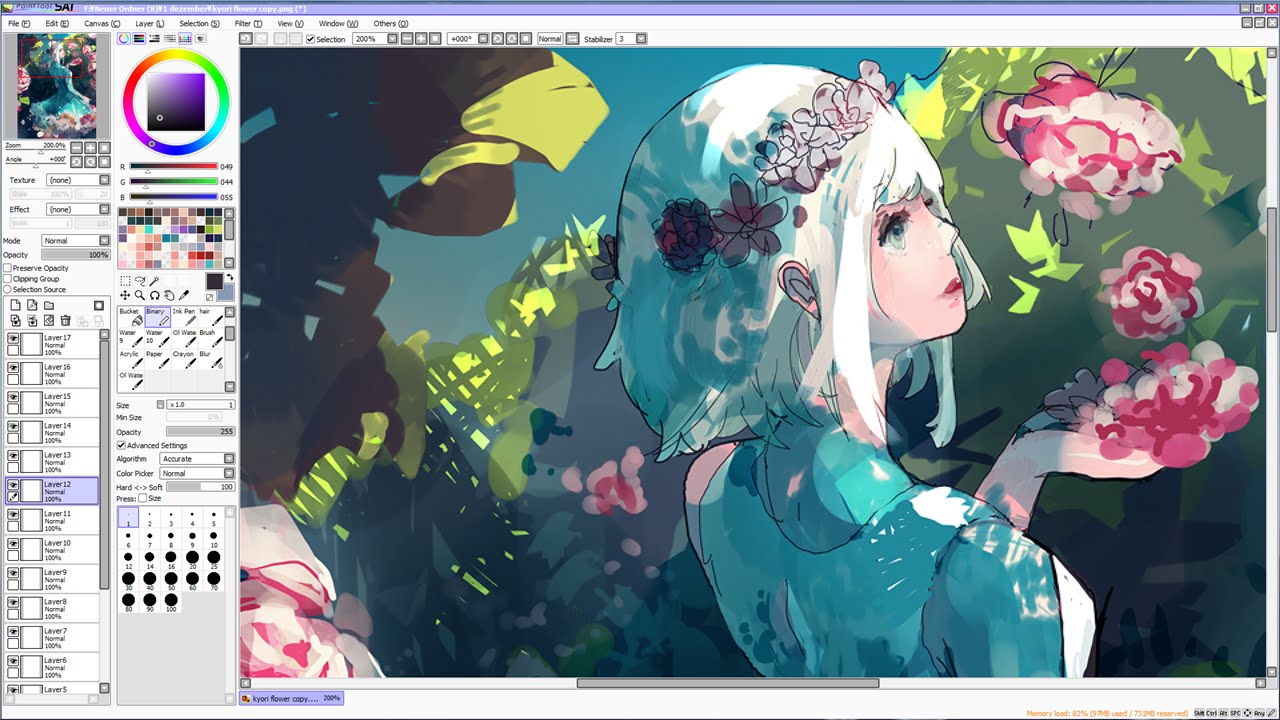Select the hand pan tool
Screen dimensions: 1280x720
coord(169,295)
